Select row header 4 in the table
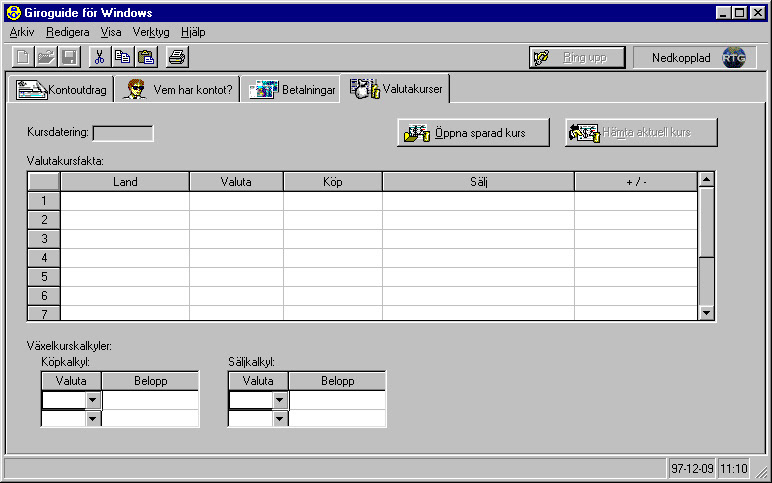 [44, 258]
